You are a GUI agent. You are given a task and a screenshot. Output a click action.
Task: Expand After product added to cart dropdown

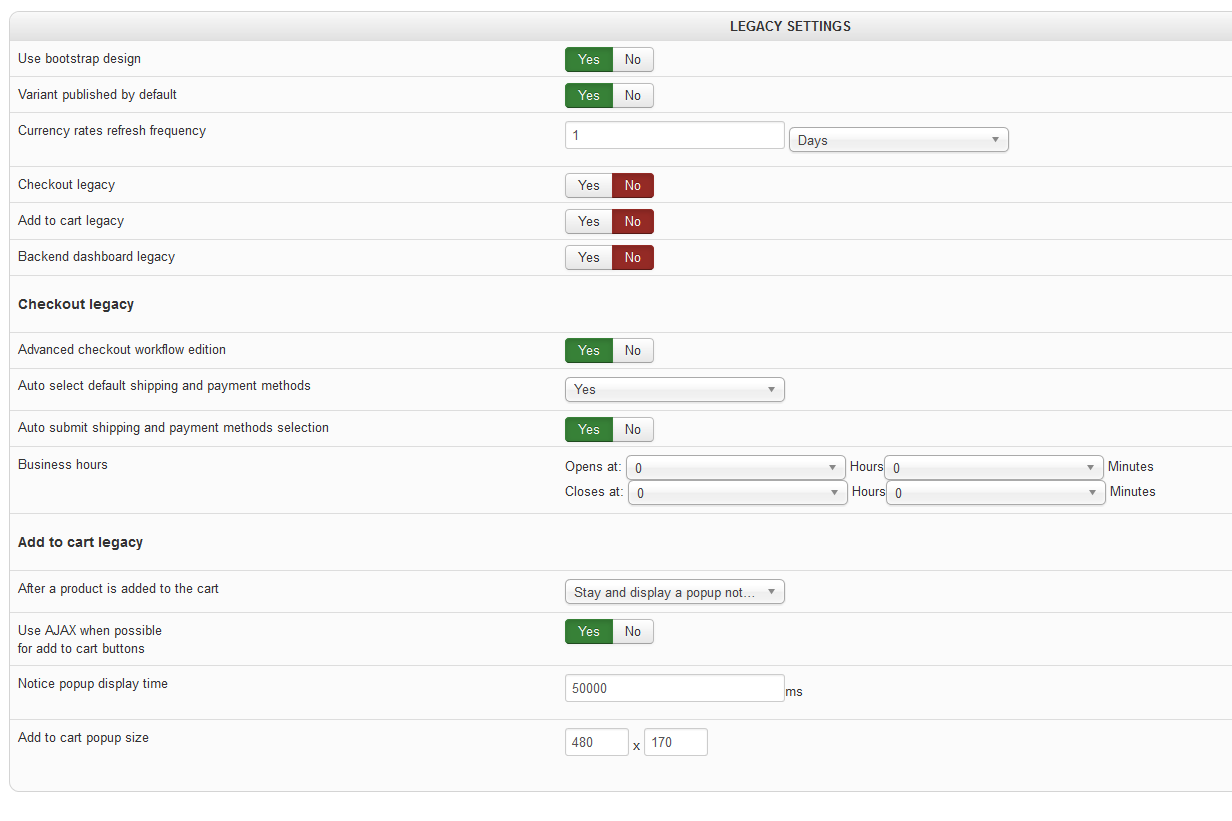click(674, 592)
